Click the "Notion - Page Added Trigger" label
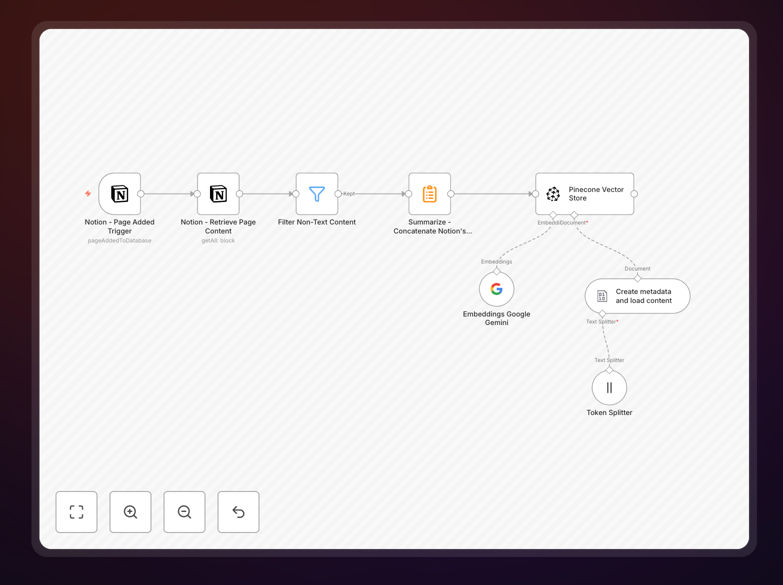 [x=119, y=226]
